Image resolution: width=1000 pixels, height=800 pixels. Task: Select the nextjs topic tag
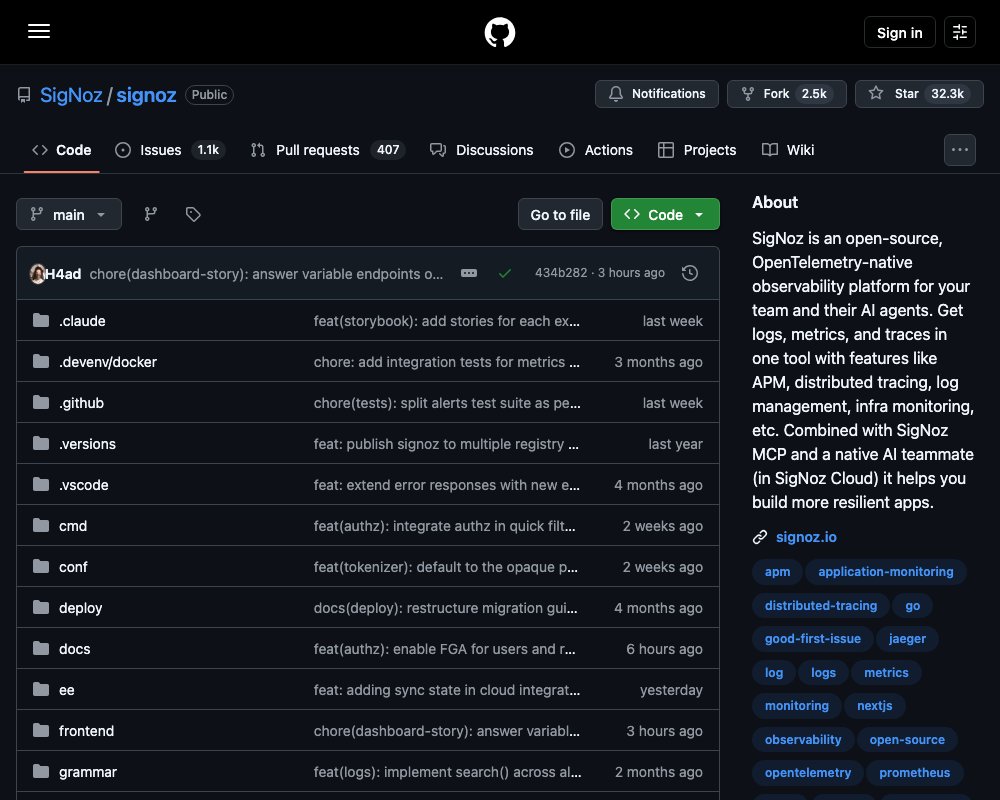(874, 706)
